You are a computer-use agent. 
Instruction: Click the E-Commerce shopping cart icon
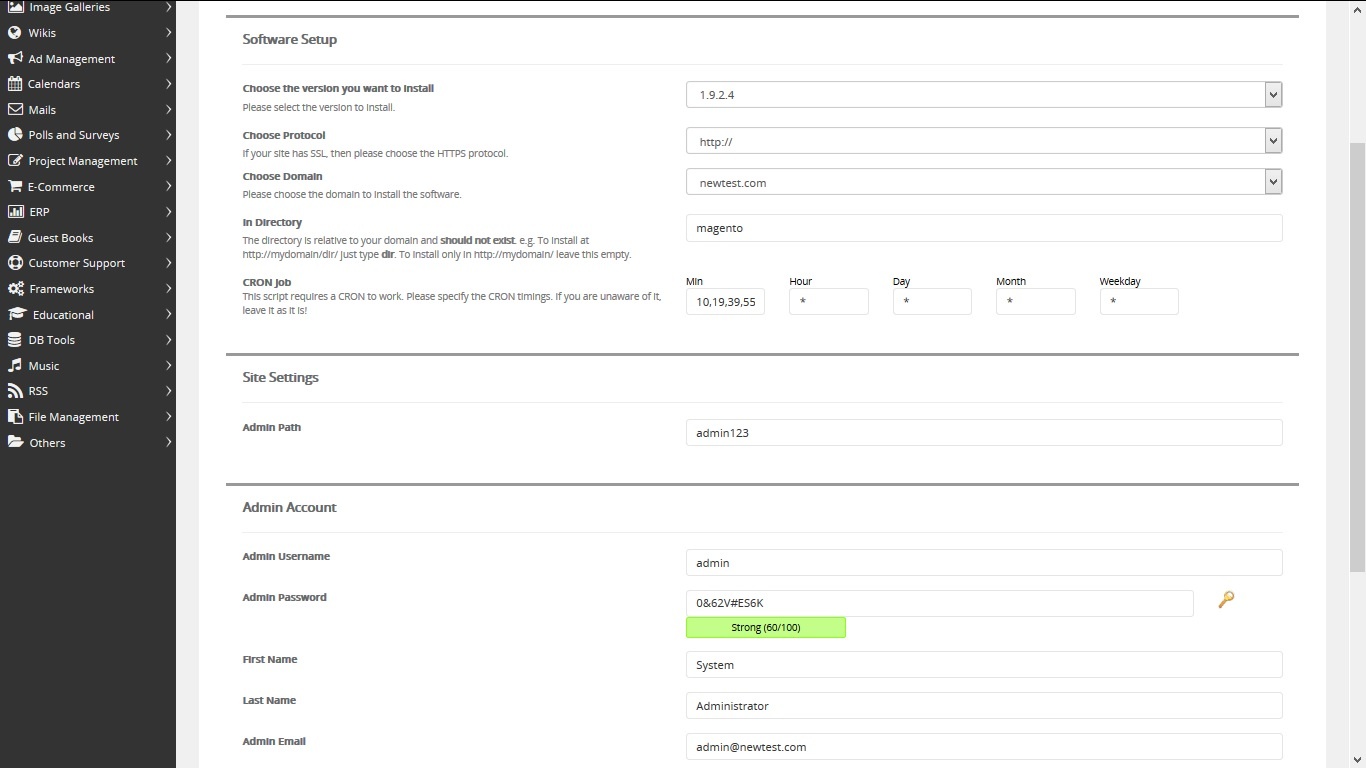coord(15,186)
